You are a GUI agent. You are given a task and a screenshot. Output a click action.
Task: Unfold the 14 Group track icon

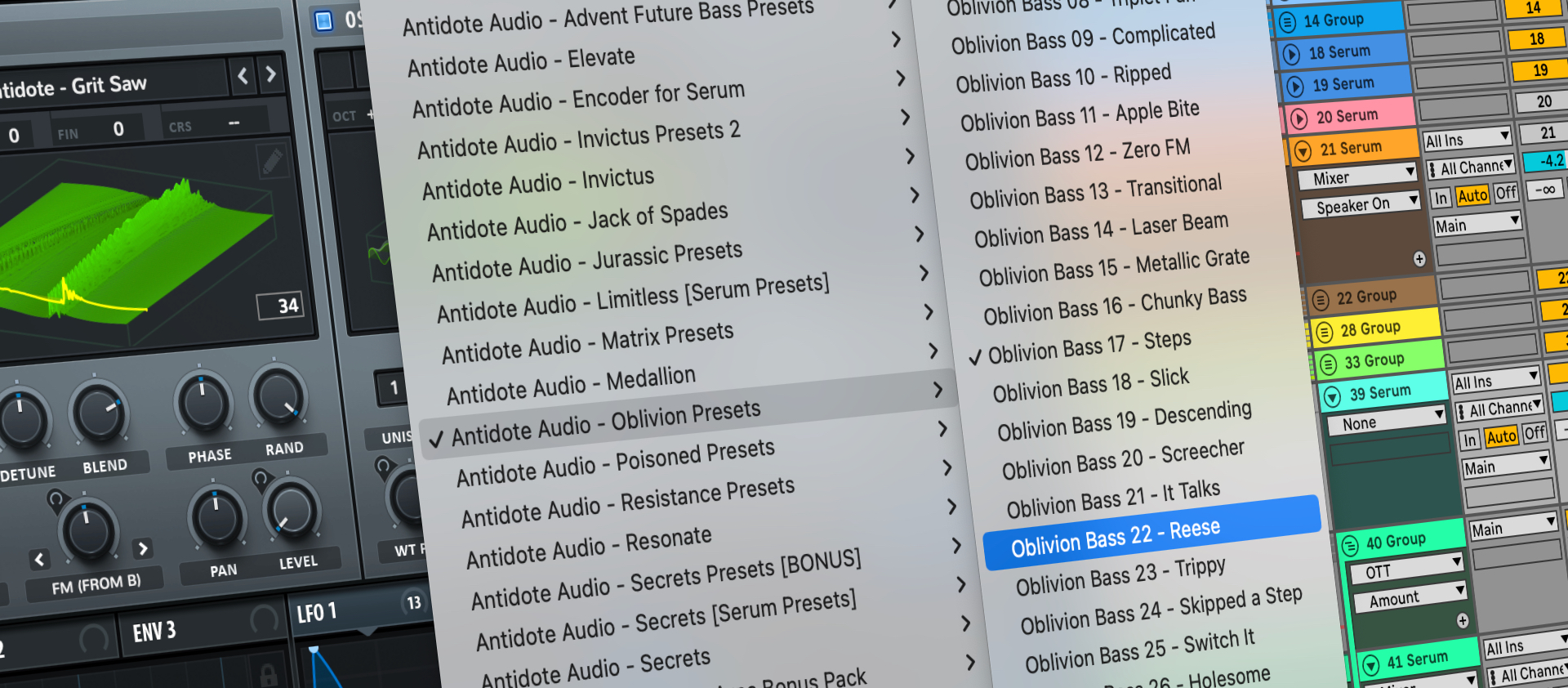1288,22
